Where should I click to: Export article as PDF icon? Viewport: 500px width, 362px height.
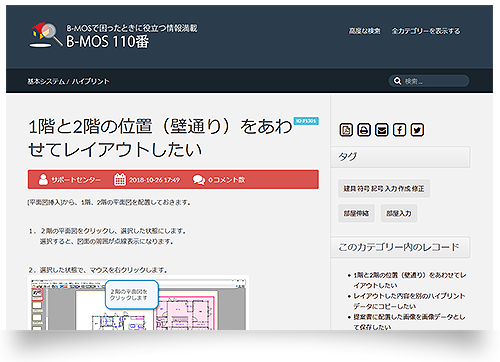[x=346, y=130]
